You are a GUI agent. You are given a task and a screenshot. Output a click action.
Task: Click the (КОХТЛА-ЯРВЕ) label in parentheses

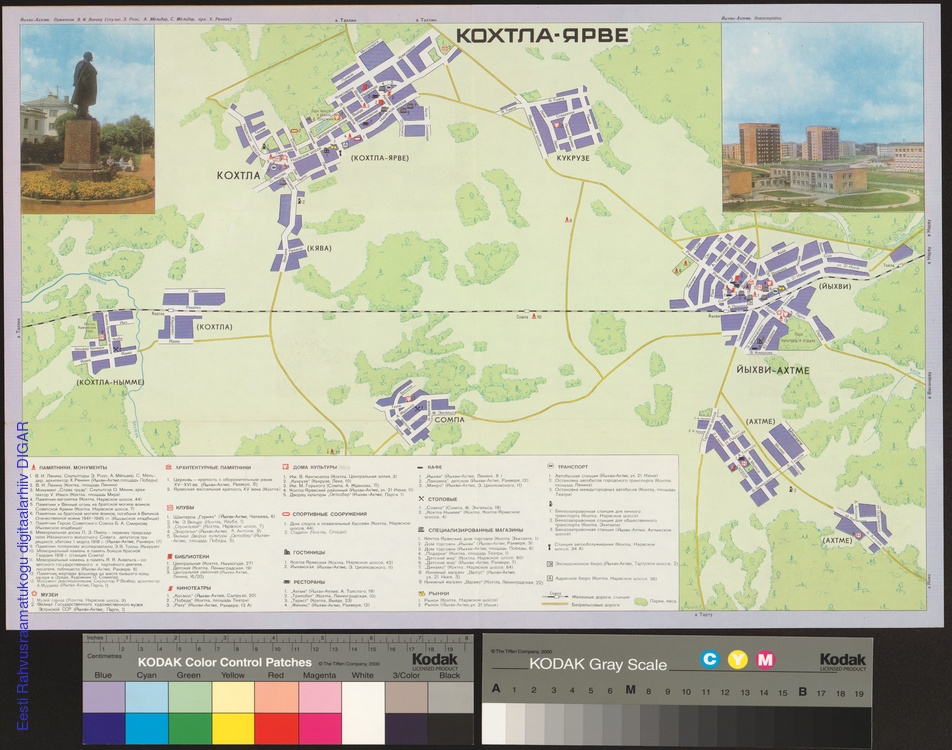tap(379, 158)
